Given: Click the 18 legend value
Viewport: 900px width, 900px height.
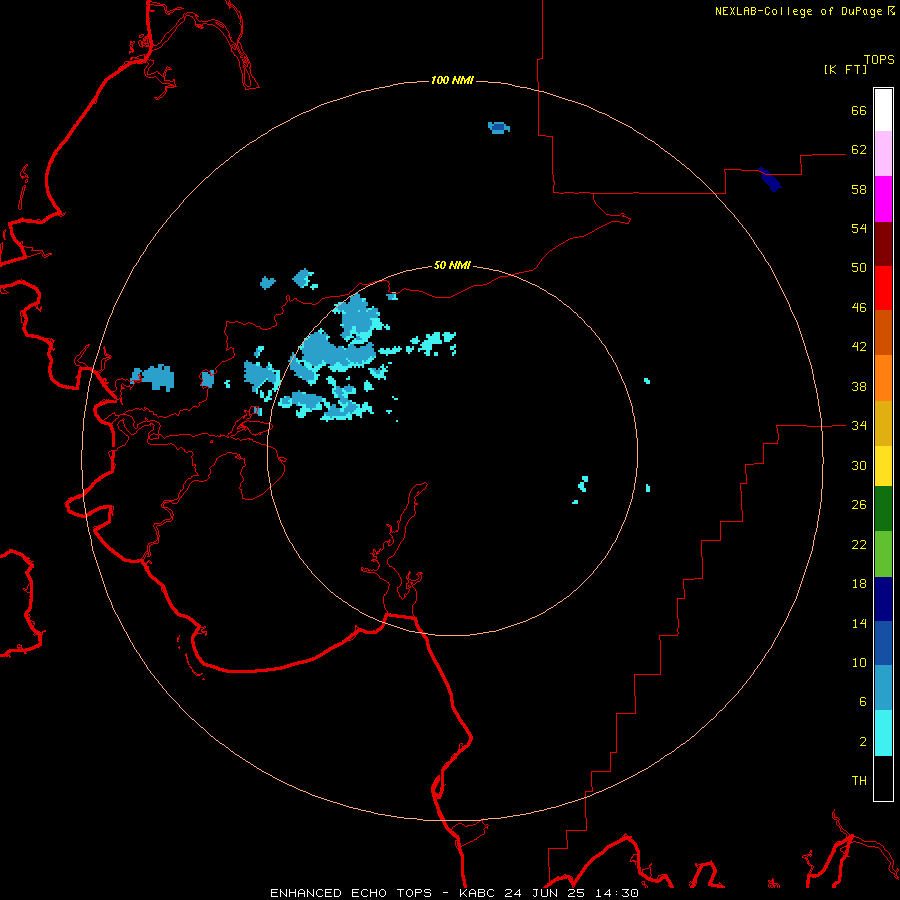Looking at the screenshot, I should coord(859,584).
